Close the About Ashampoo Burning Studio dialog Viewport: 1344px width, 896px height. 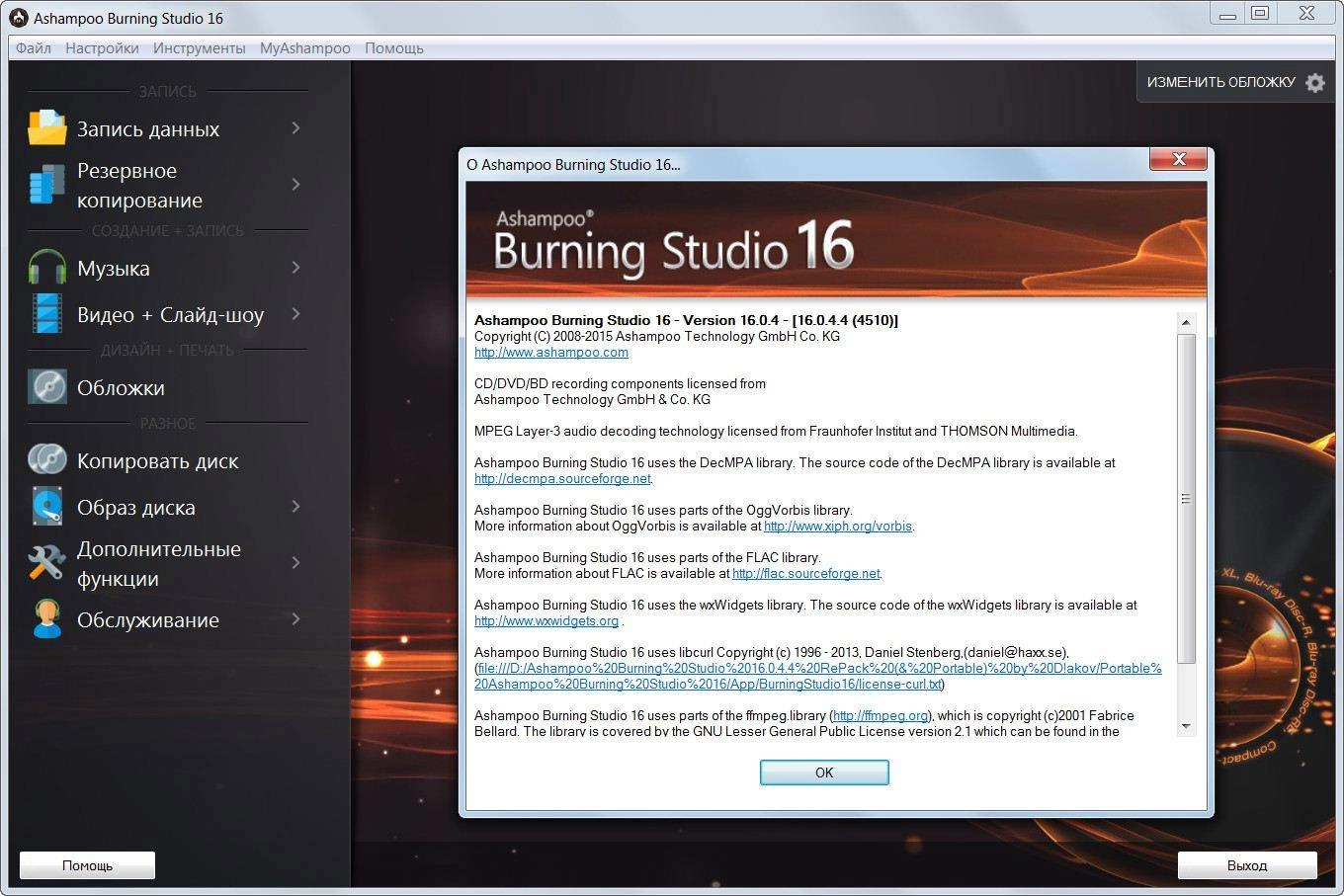pyautogui.click(x=1178, y=158)
